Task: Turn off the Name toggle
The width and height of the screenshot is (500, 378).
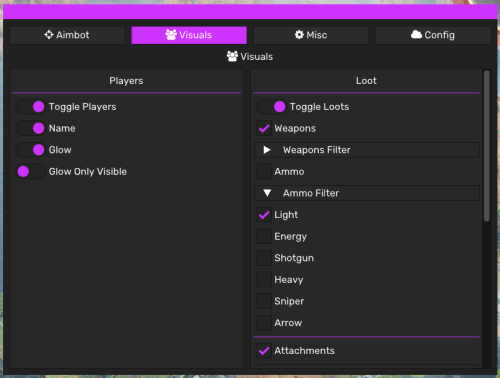Action: tap(31, 128)
